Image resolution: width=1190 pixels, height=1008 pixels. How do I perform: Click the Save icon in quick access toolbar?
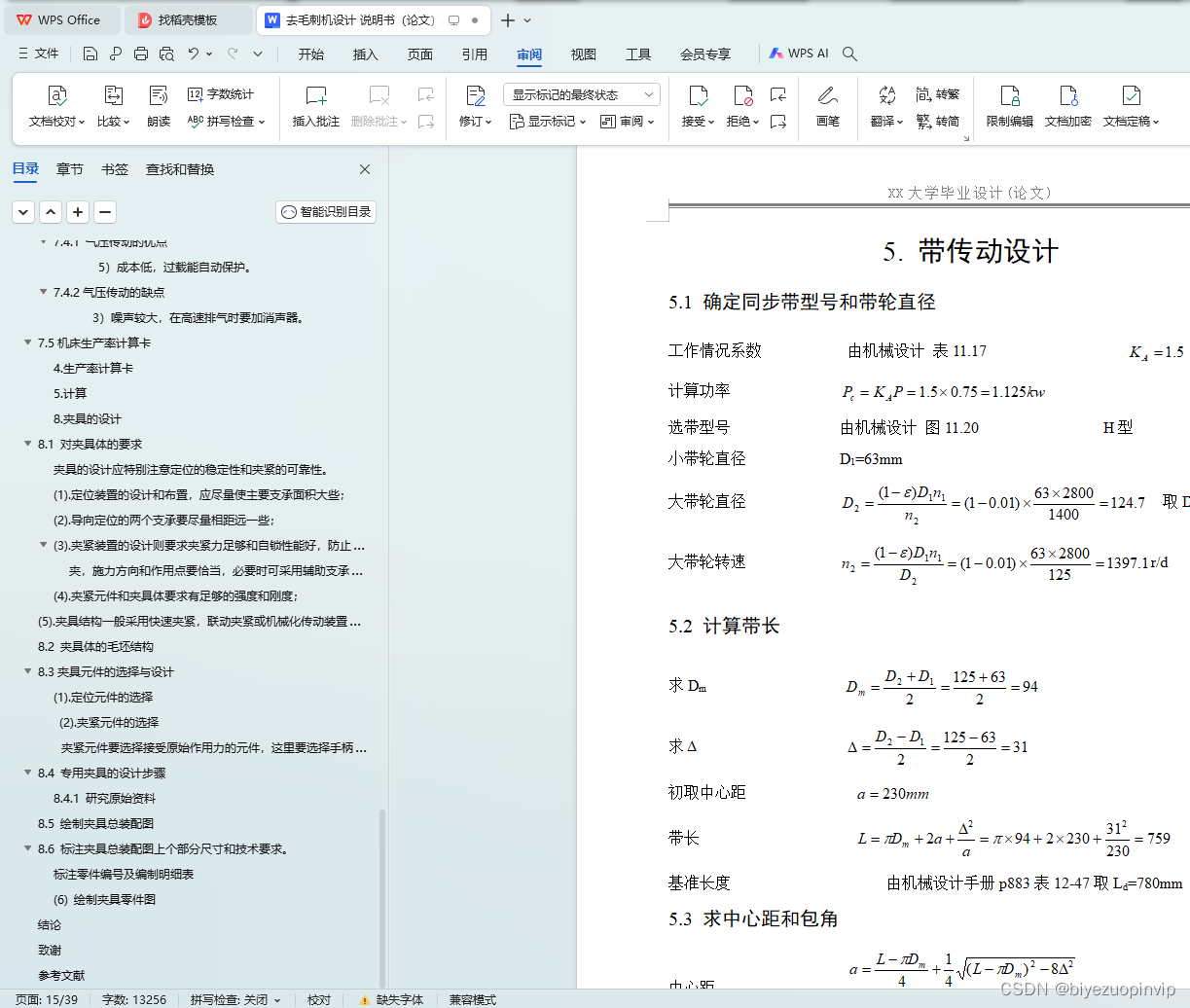90,54
